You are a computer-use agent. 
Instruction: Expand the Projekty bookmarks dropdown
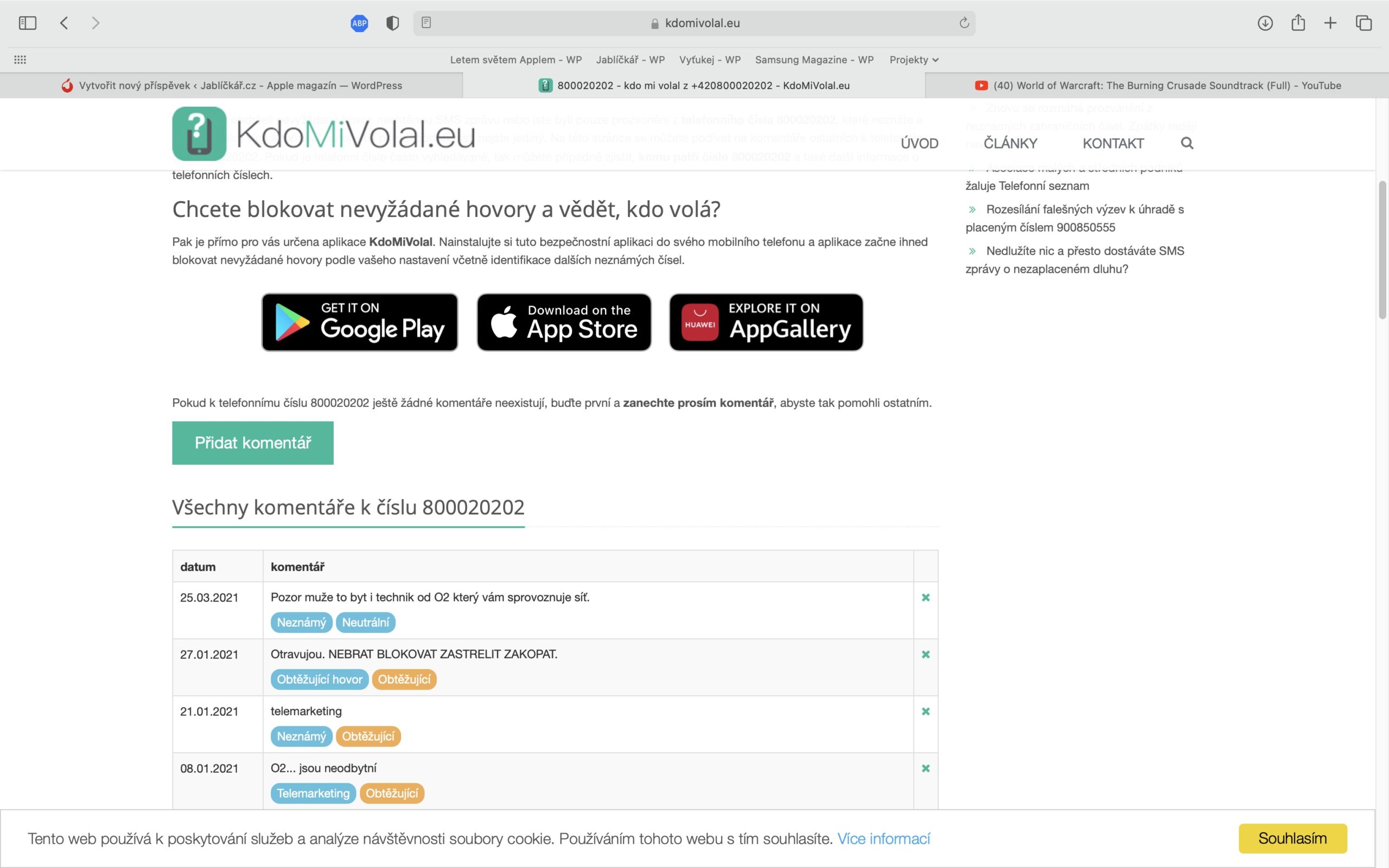click(914, 59)
